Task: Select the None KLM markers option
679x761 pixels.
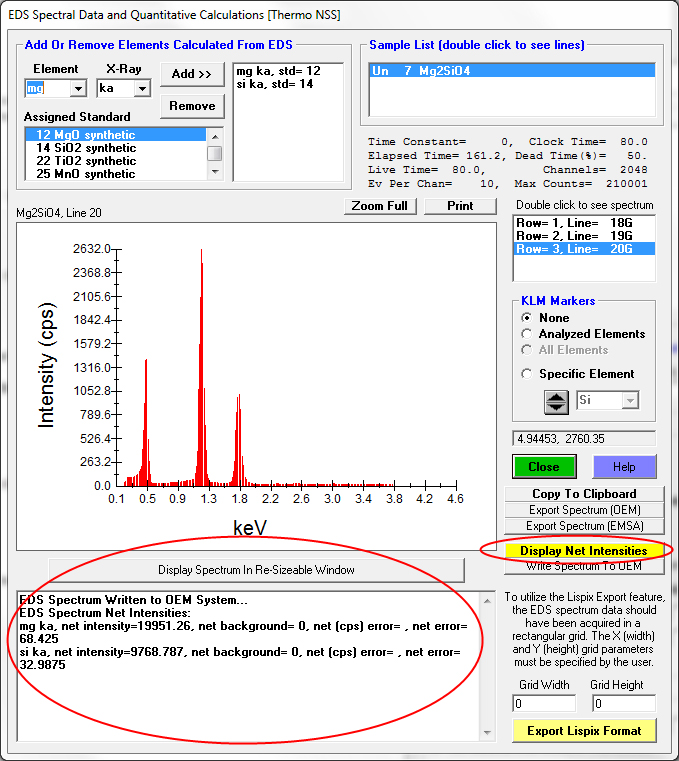Action: 527,318
